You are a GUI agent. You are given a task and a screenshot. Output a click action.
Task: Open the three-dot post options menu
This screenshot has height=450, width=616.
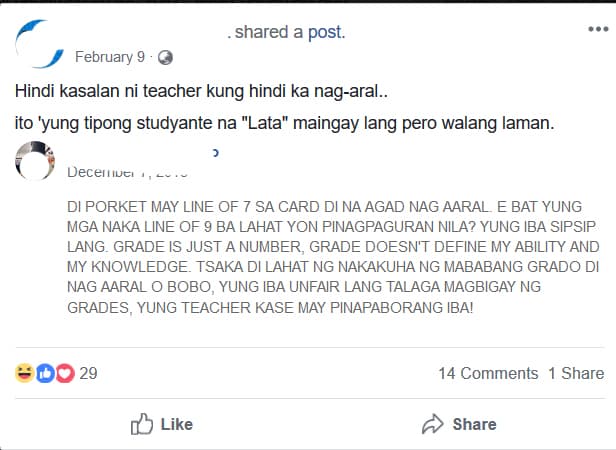tap(598, 29)
